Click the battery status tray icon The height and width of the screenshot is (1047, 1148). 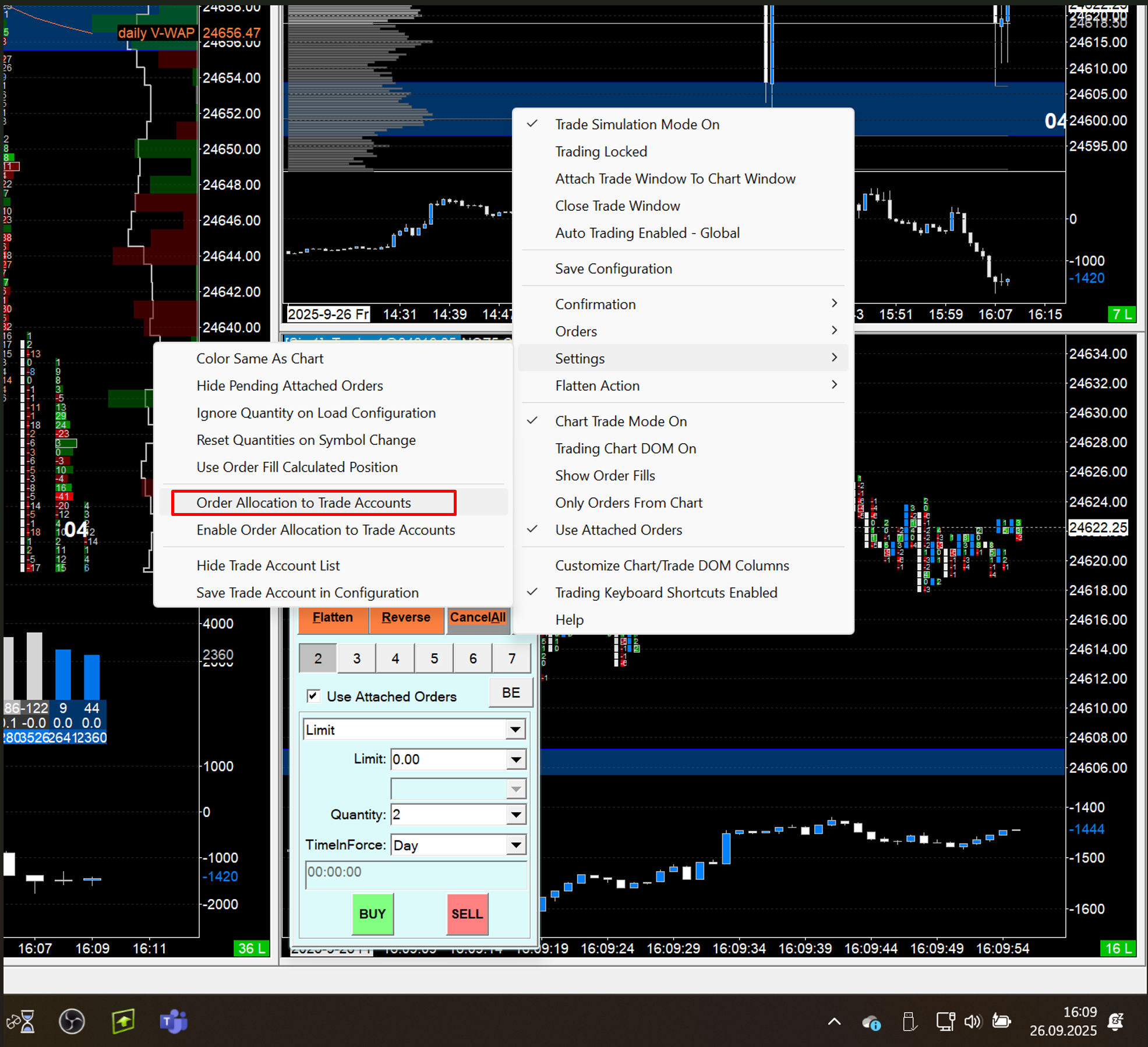tap(1001, 1021)
